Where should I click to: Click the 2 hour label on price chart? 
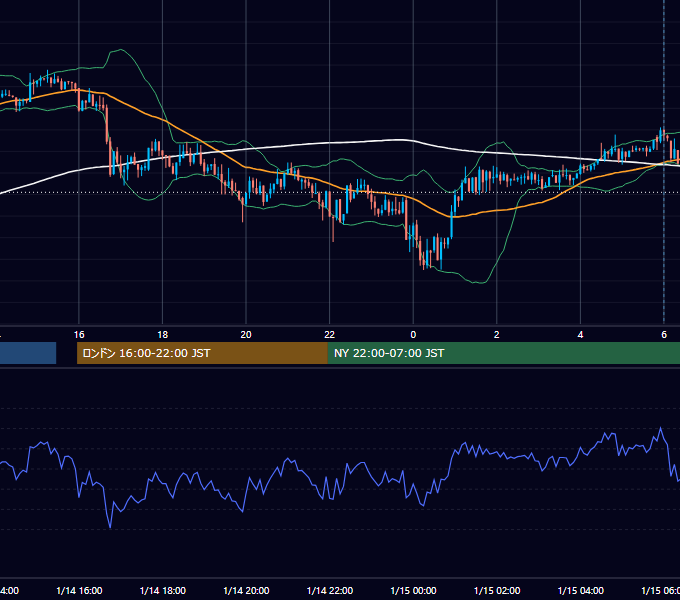497,335
